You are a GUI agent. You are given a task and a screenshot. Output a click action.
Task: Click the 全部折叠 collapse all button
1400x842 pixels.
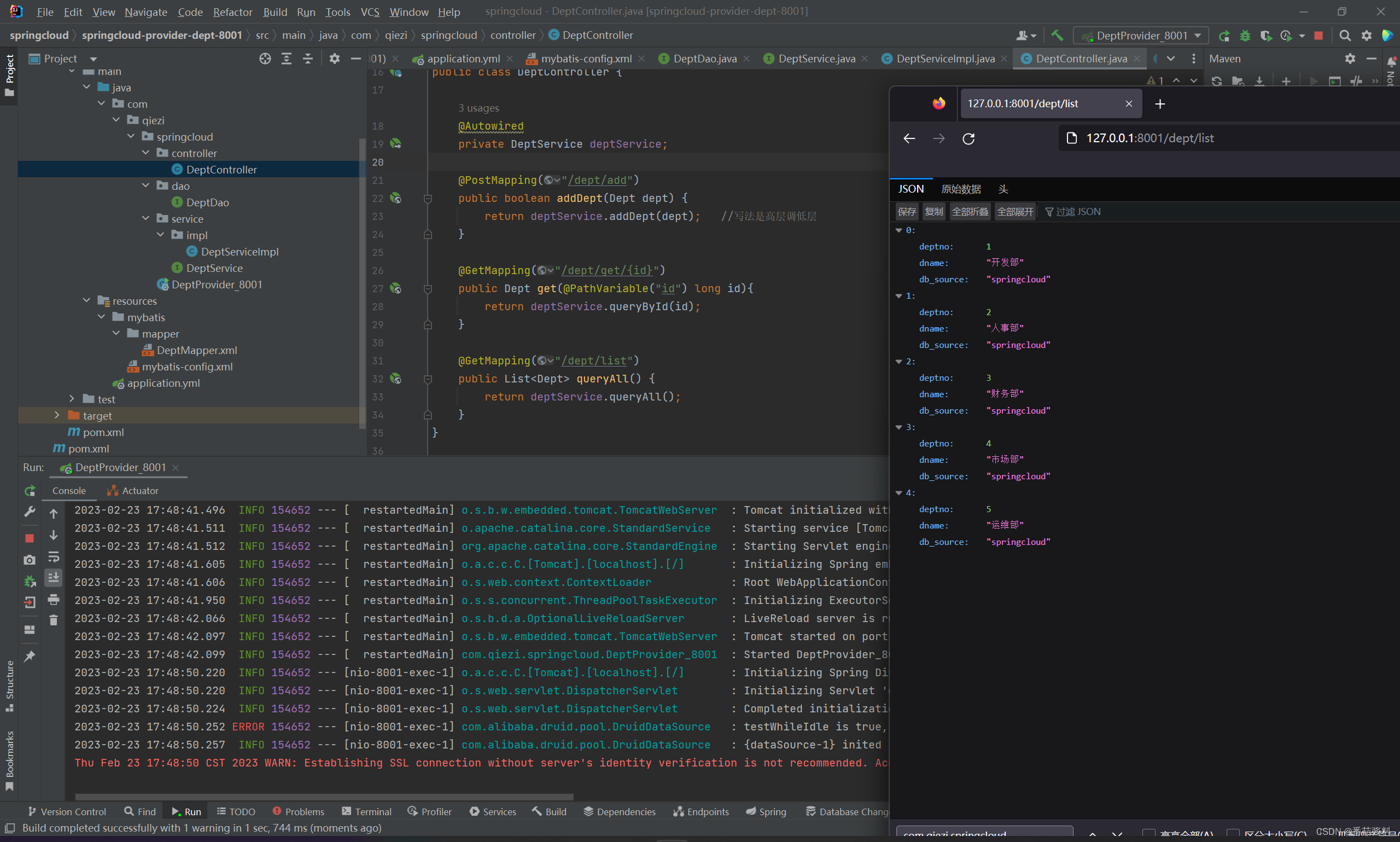coord(970,212)
